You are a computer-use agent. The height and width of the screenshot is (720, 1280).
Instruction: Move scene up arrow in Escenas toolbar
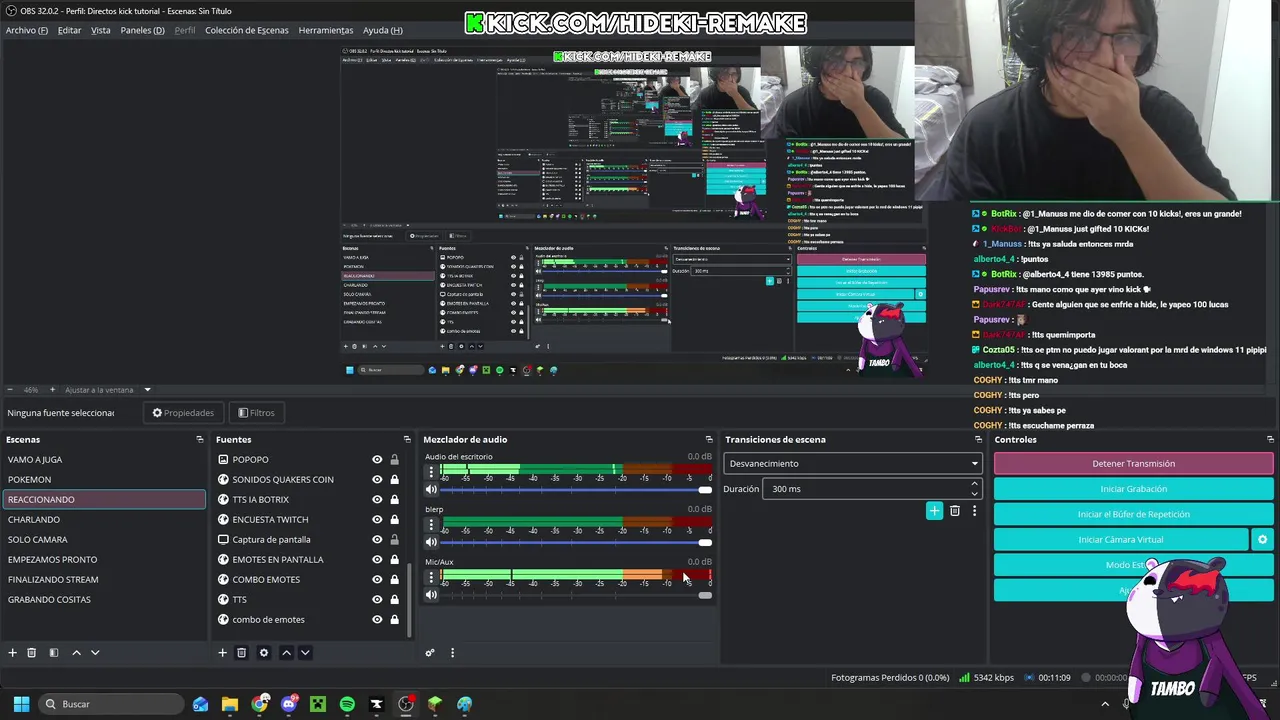pyautogui.click(x=76, y=653)
